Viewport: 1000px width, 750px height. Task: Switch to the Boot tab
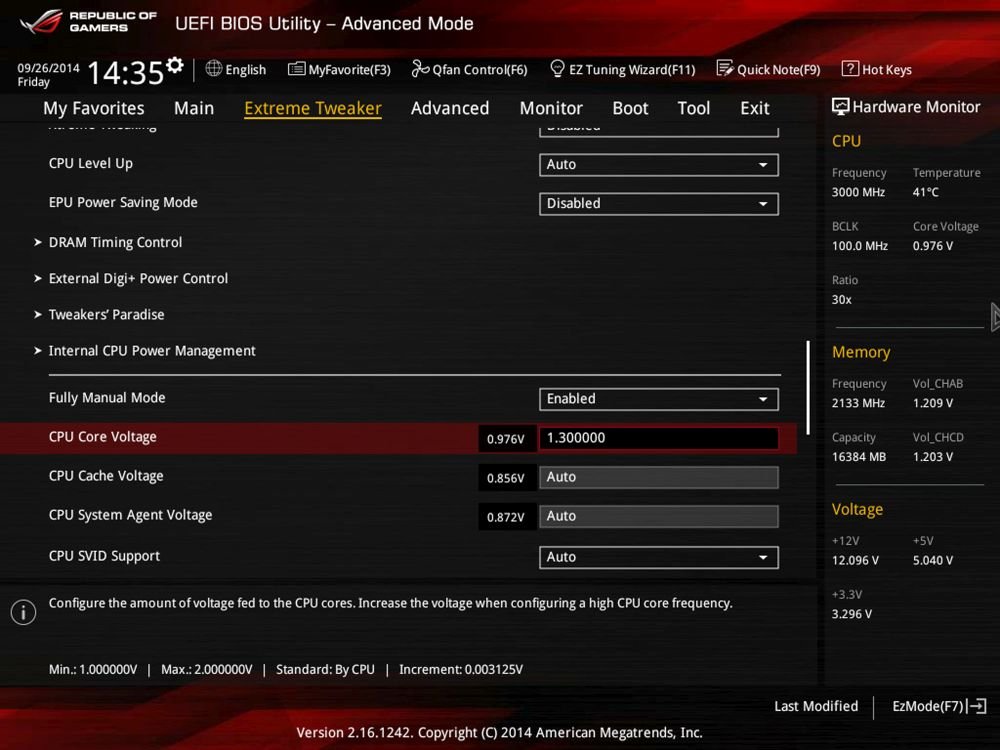630,108
